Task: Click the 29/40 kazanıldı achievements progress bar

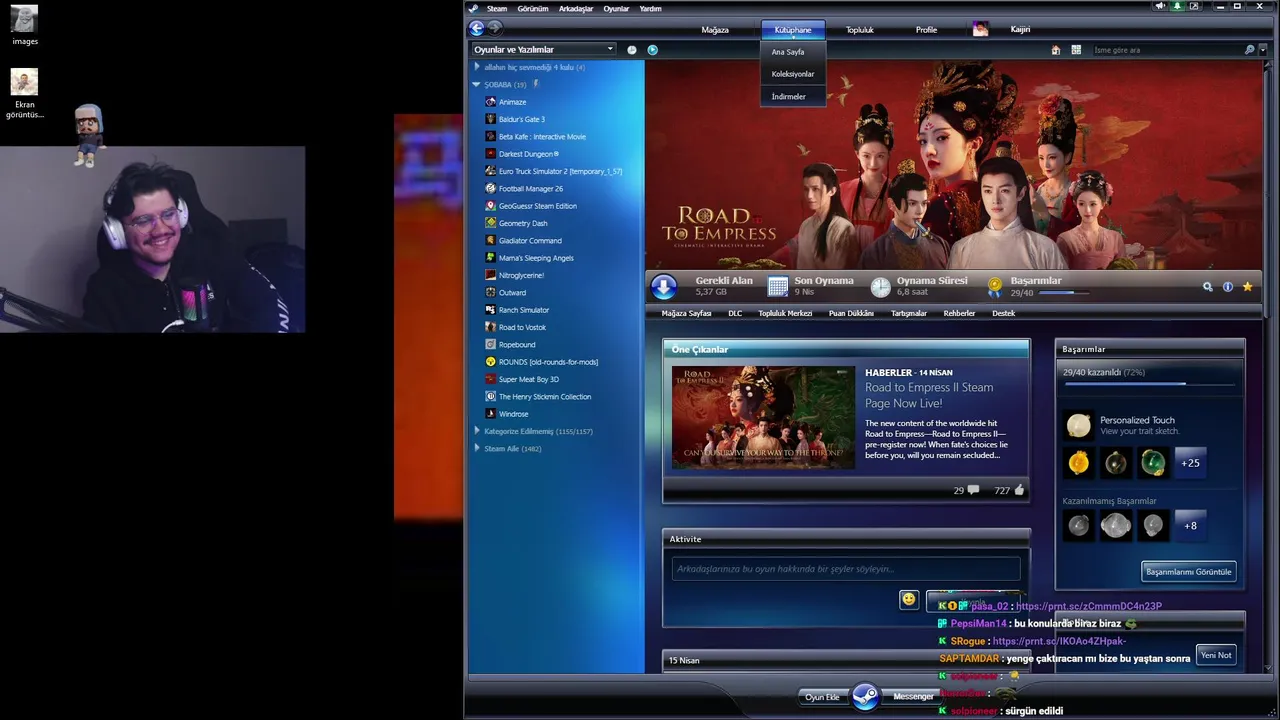Action: 1150,383
